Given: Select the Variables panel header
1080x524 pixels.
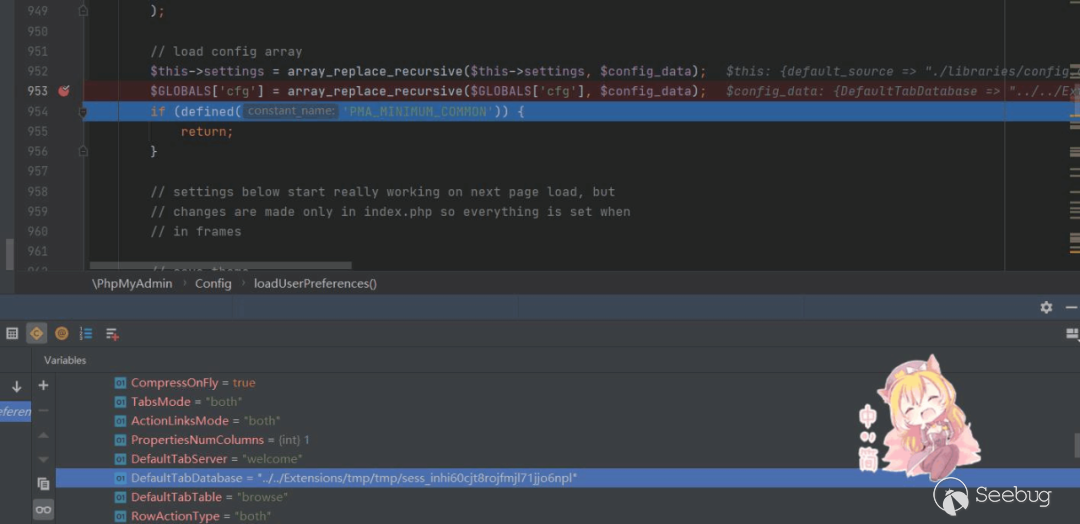Looking at the screenshot, I should click(x=65, y=360).
